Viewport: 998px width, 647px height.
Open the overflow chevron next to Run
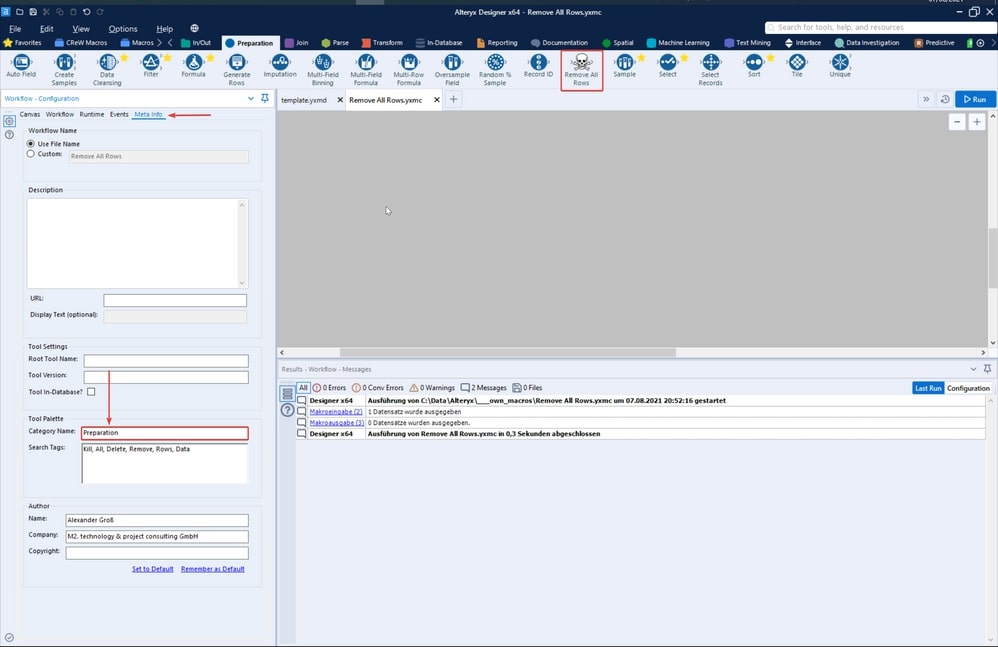pos(926,100)
